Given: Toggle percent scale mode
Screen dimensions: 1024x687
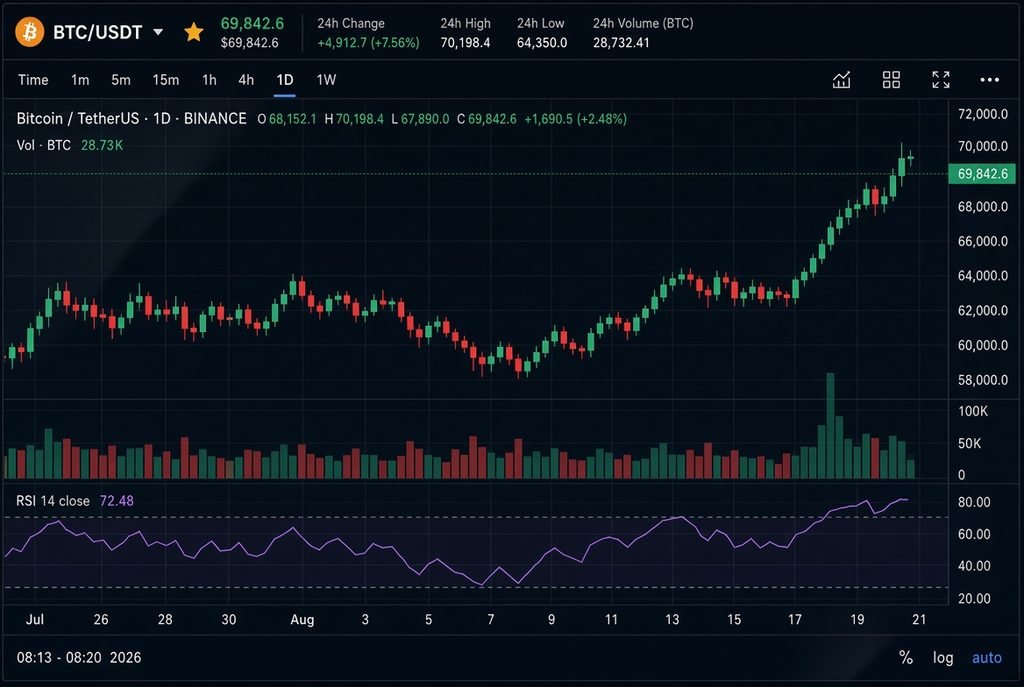Looking at the screenshot, I should [x=905, y=658].
